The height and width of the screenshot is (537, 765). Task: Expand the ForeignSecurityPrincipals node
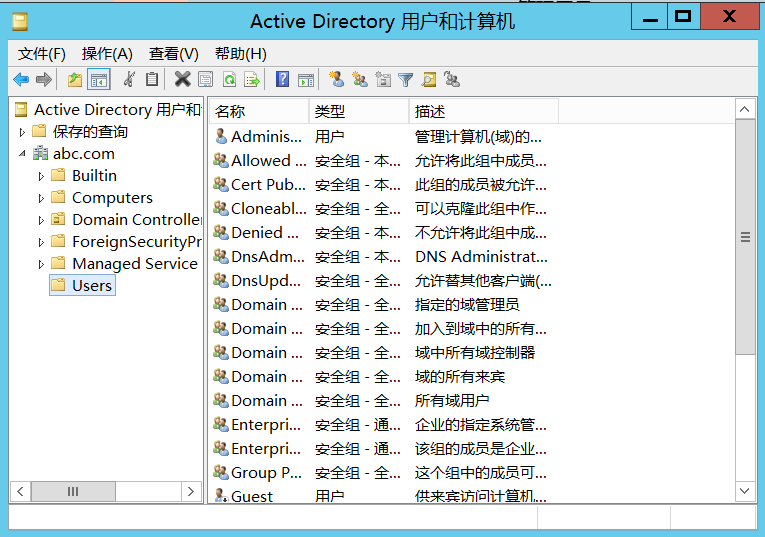pyautogui.click(x=41, y=242)
